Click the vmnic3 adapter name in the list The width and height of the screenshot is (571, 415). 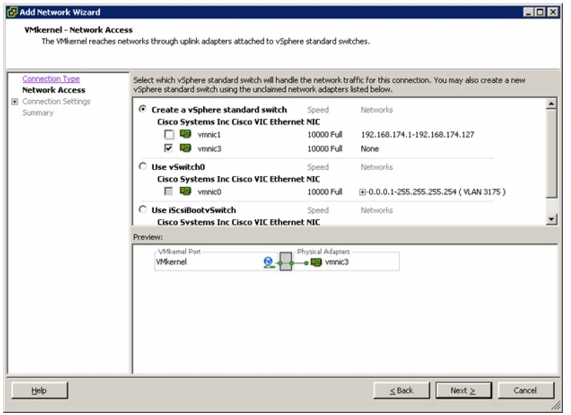[x=209, y=149]
